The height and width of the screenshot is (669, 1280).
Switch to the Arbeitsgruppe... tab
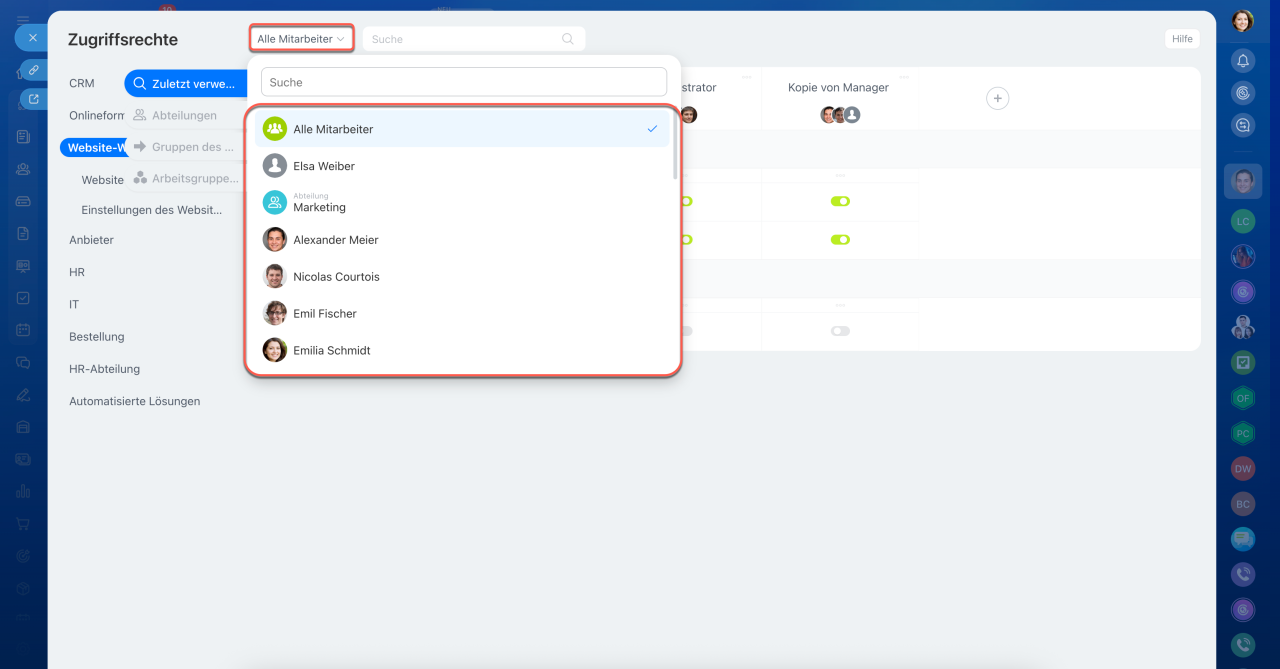pos(186,178)
